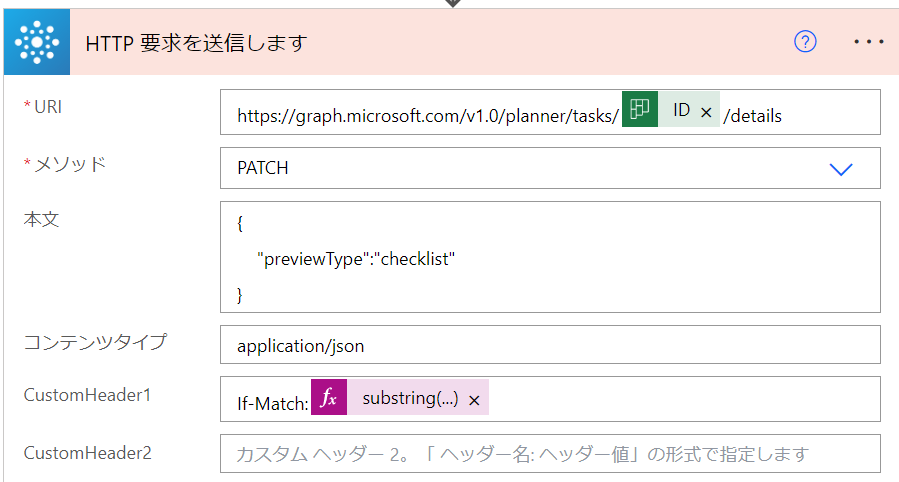
Task: Open the three-dots action menu
Action: point(869,42)
